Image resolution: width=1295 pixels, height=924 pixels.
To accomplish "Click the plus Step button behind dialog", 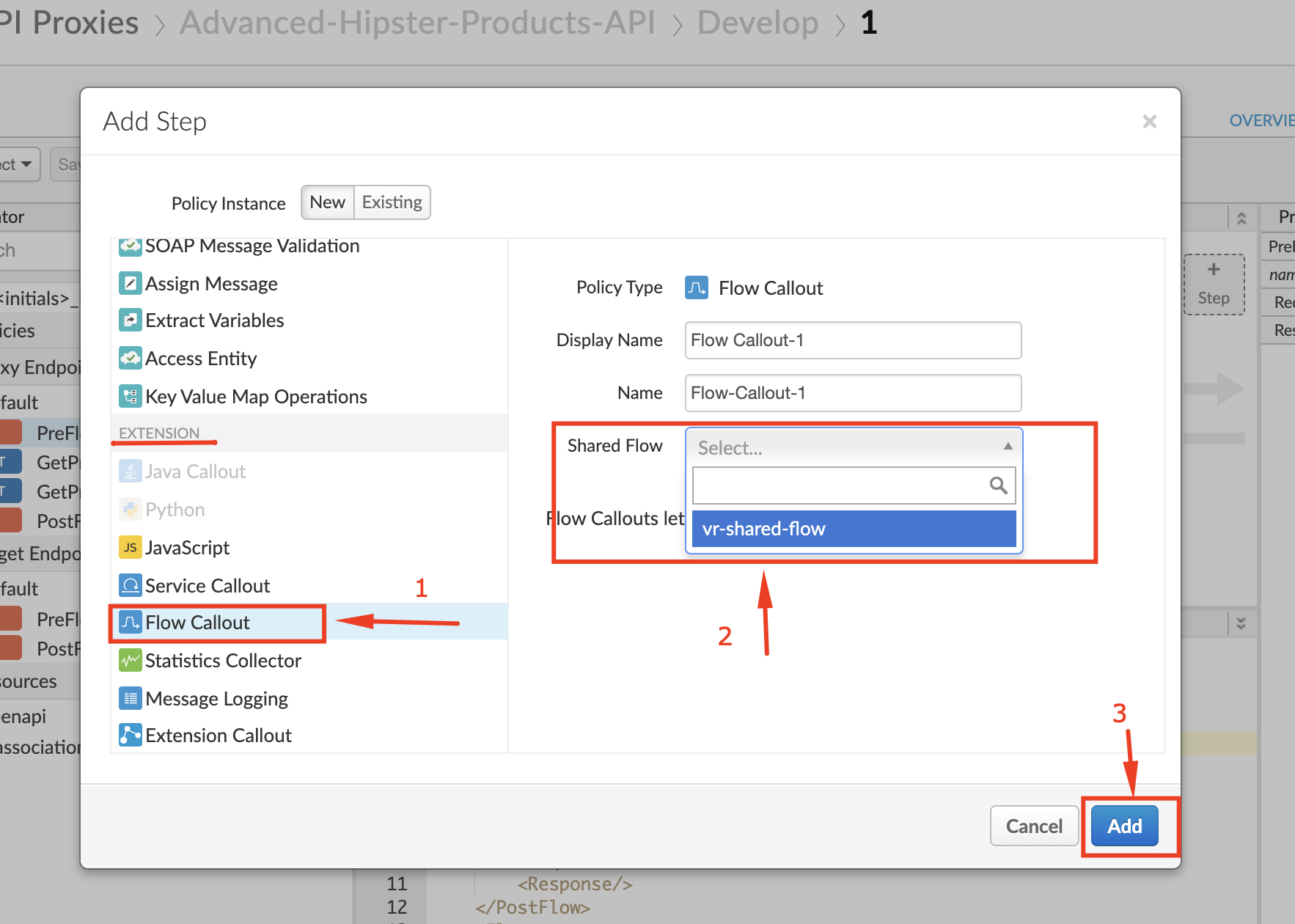I will 1214,285.
